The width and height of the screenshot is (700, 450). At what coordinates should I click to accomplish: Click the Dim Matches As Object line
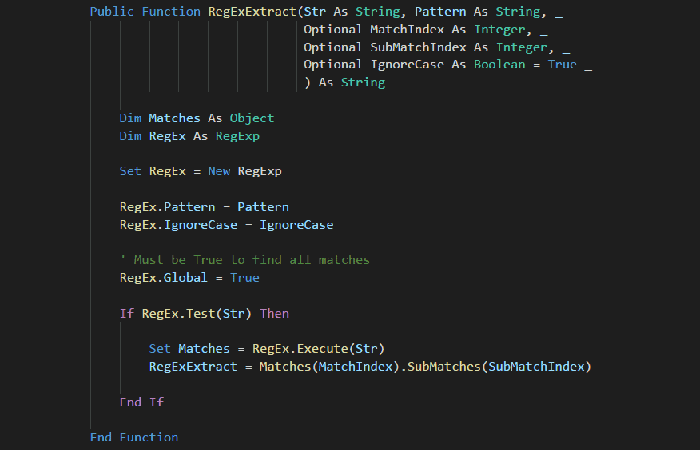click(x=196, y=118)
